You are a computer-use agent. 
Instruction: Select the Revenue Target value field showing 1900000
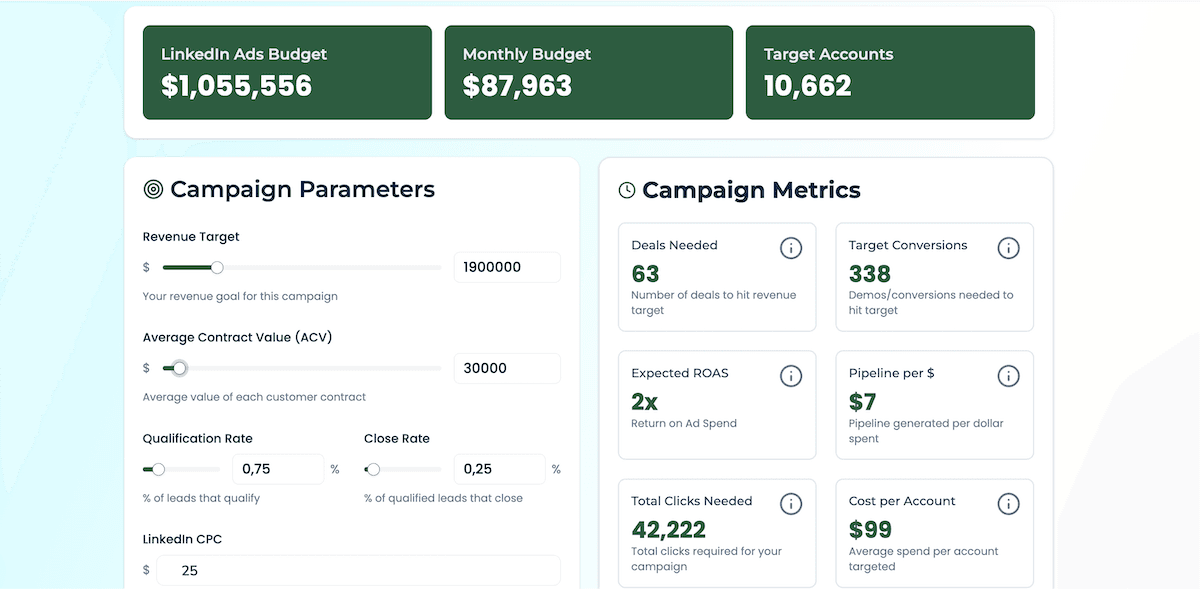[x=507, y=267]
